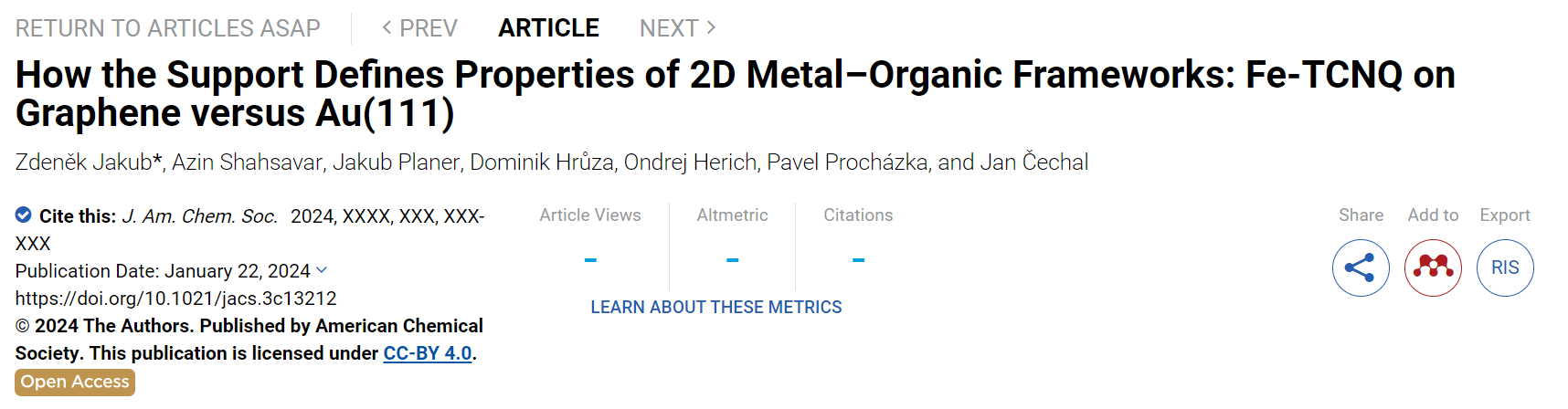1568x409 pixels.
Task: Click author name Azin Shahsavar
Action: (248, 163)
